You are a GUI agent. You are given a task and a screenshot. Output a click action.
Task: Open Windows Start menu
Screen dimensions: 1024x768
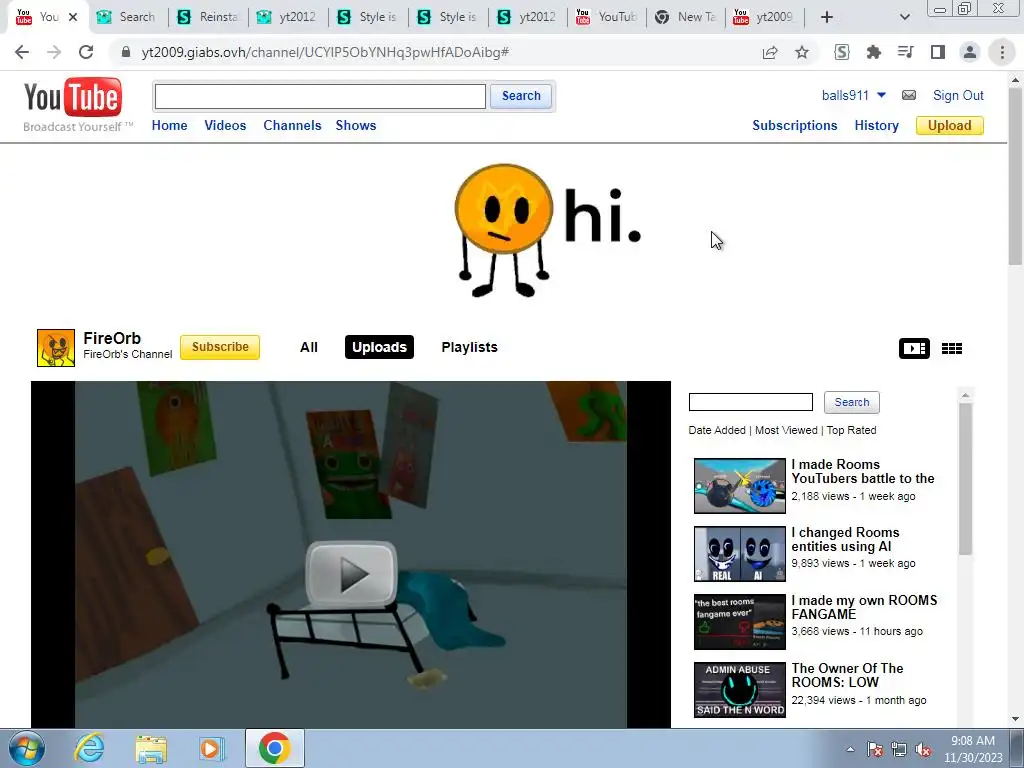pyautogui.click(x=27, y=748)
